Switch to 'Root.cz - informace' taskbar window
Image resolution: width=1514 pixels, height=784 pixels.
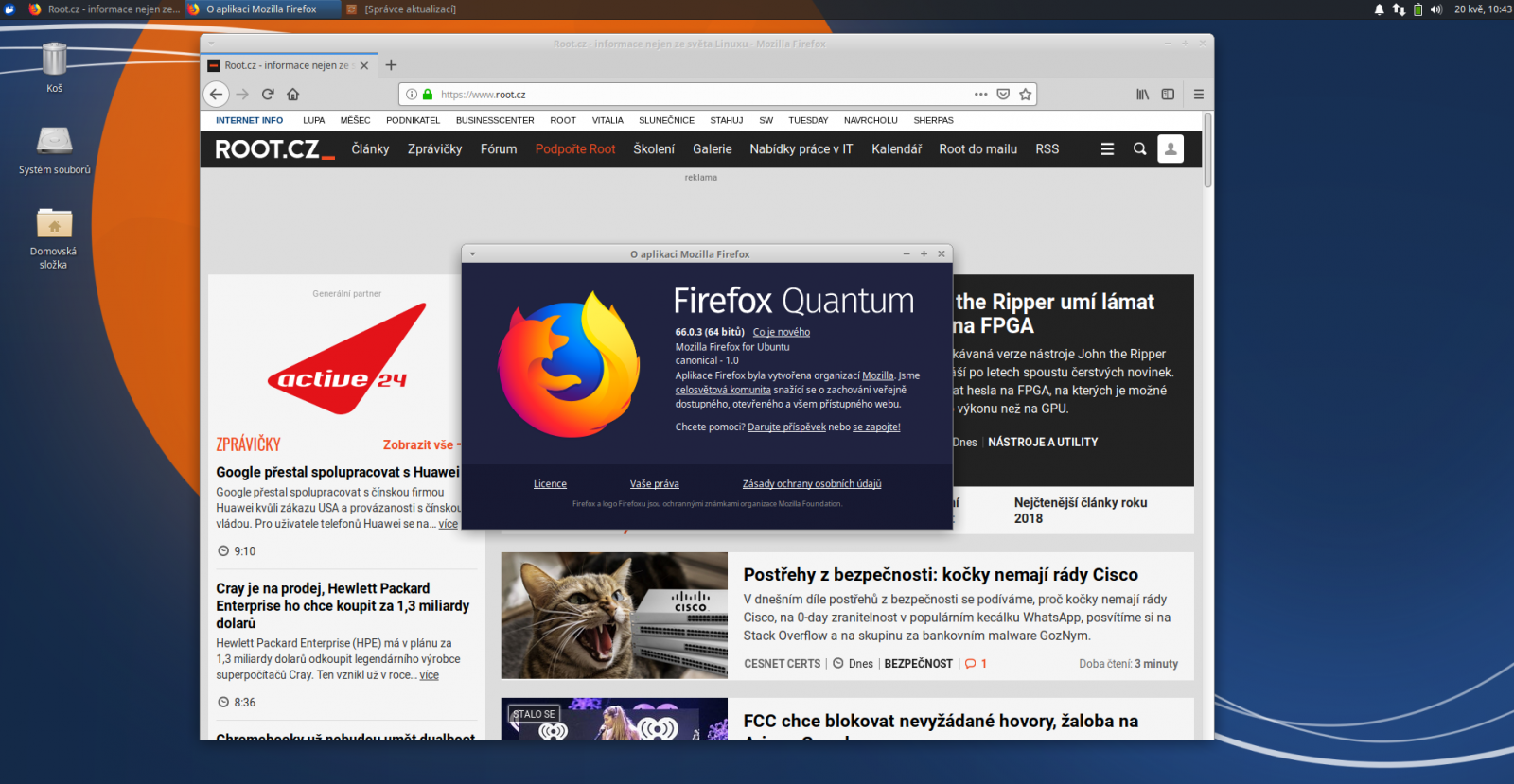pos(104,9)
